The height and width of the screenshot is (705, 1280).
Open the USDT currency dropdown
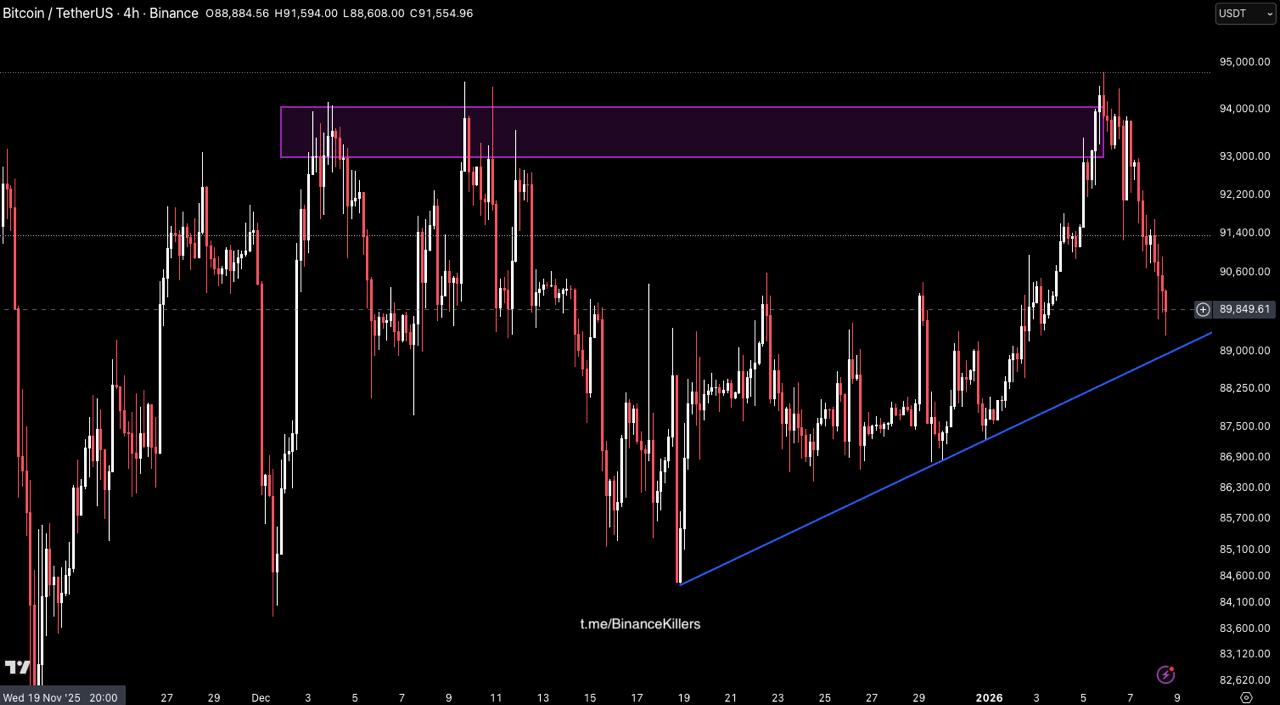click(x=1245, y=13)
